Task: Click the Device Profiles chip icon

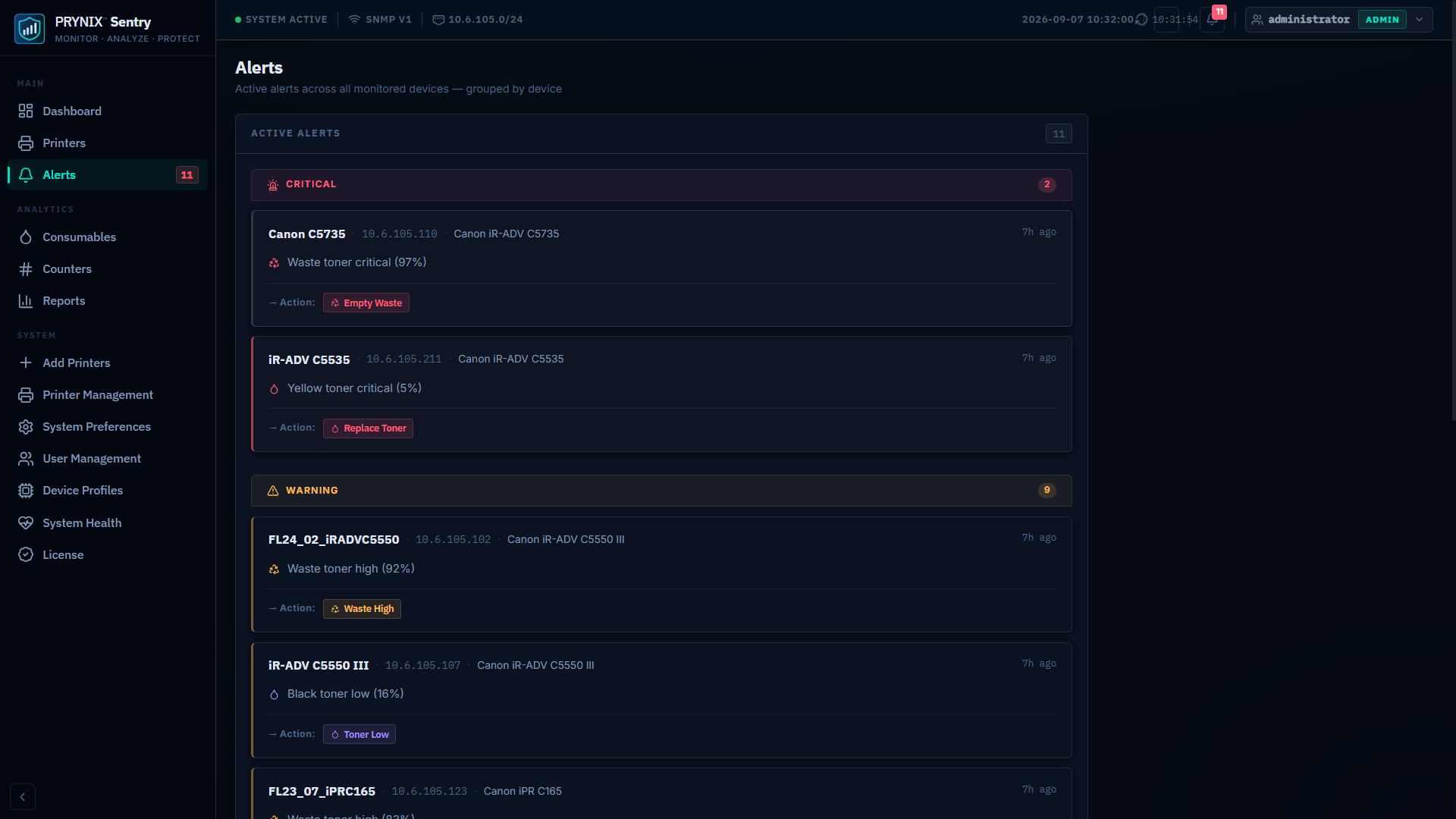Action: coord(26,490)
